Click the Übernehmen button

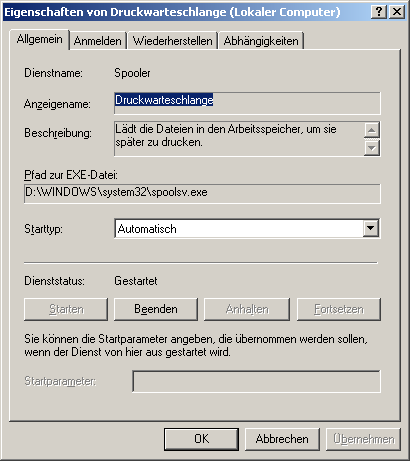click(x=363, y=439)
